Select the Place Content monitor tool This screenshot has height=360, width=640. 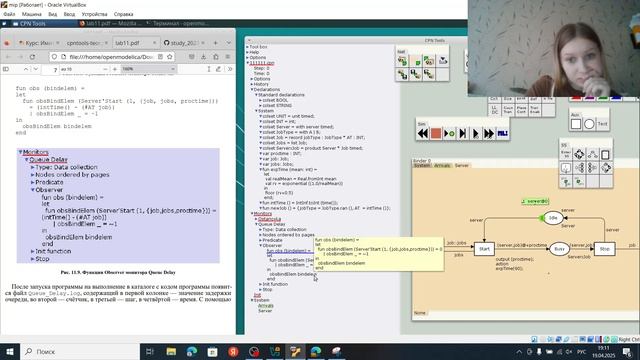521,110
